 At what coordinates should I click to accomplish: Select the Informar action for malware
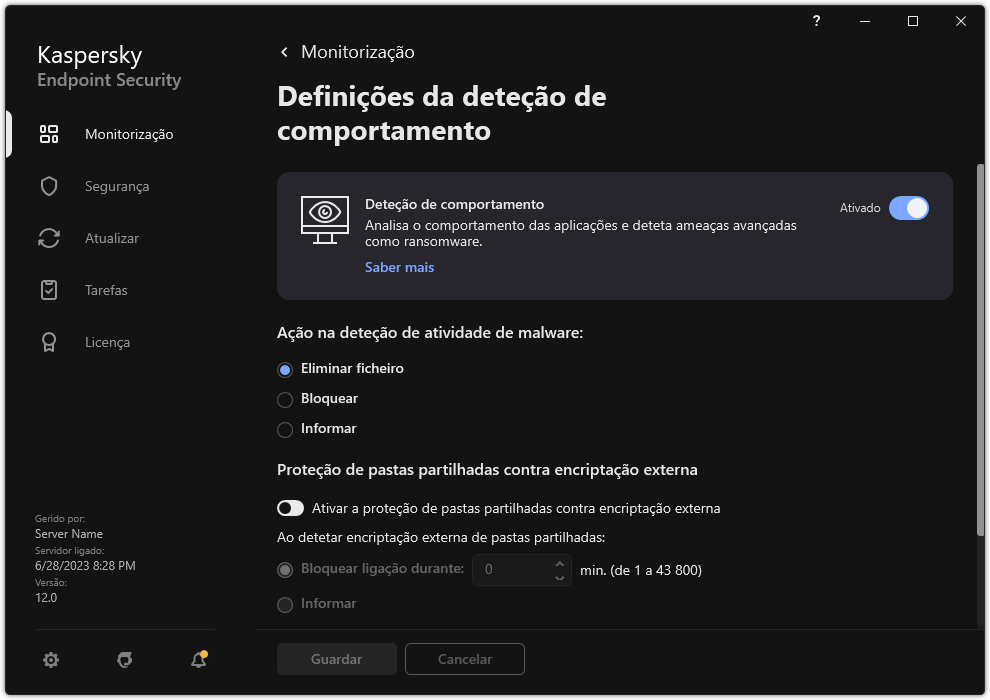(x=285, y=429)
